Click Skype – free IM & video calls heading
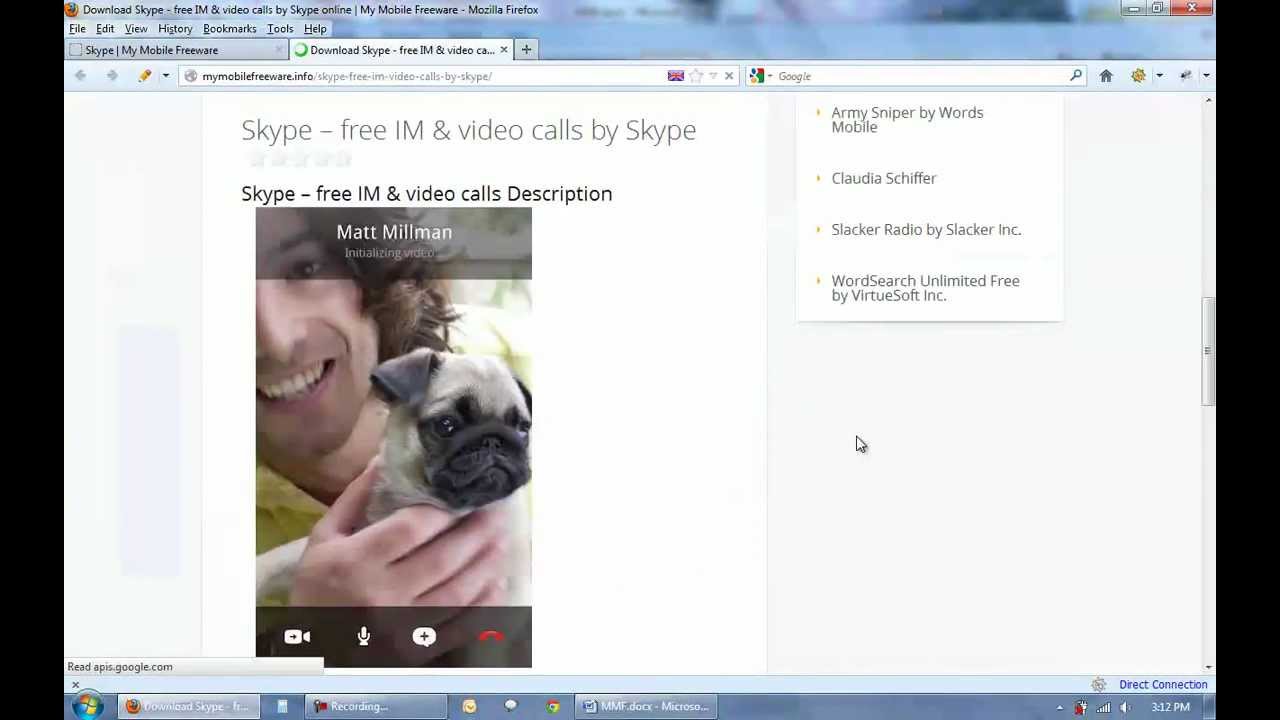Screen dimensions: 1280x720 coord(468,130)
